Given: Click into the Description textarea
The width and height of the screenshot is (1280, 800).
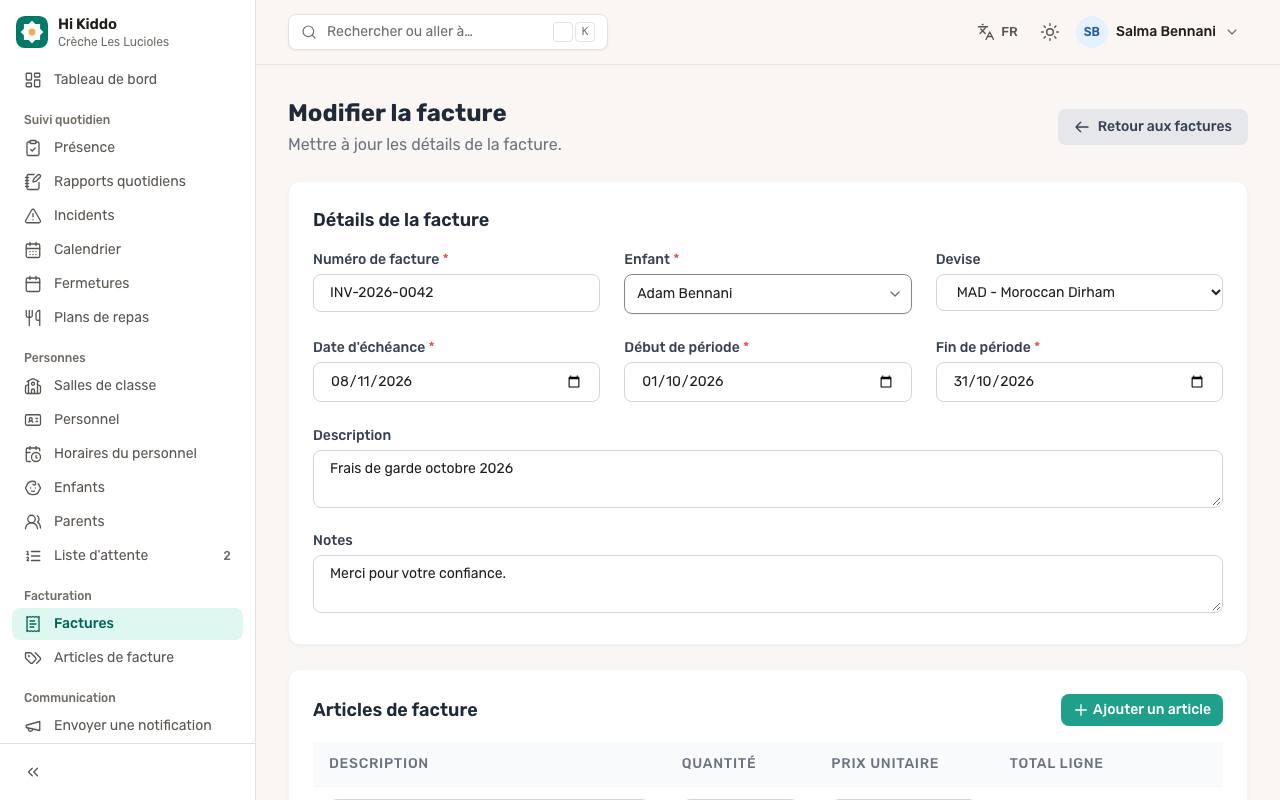Looking at the screenshot, I should tap(767, 478).
